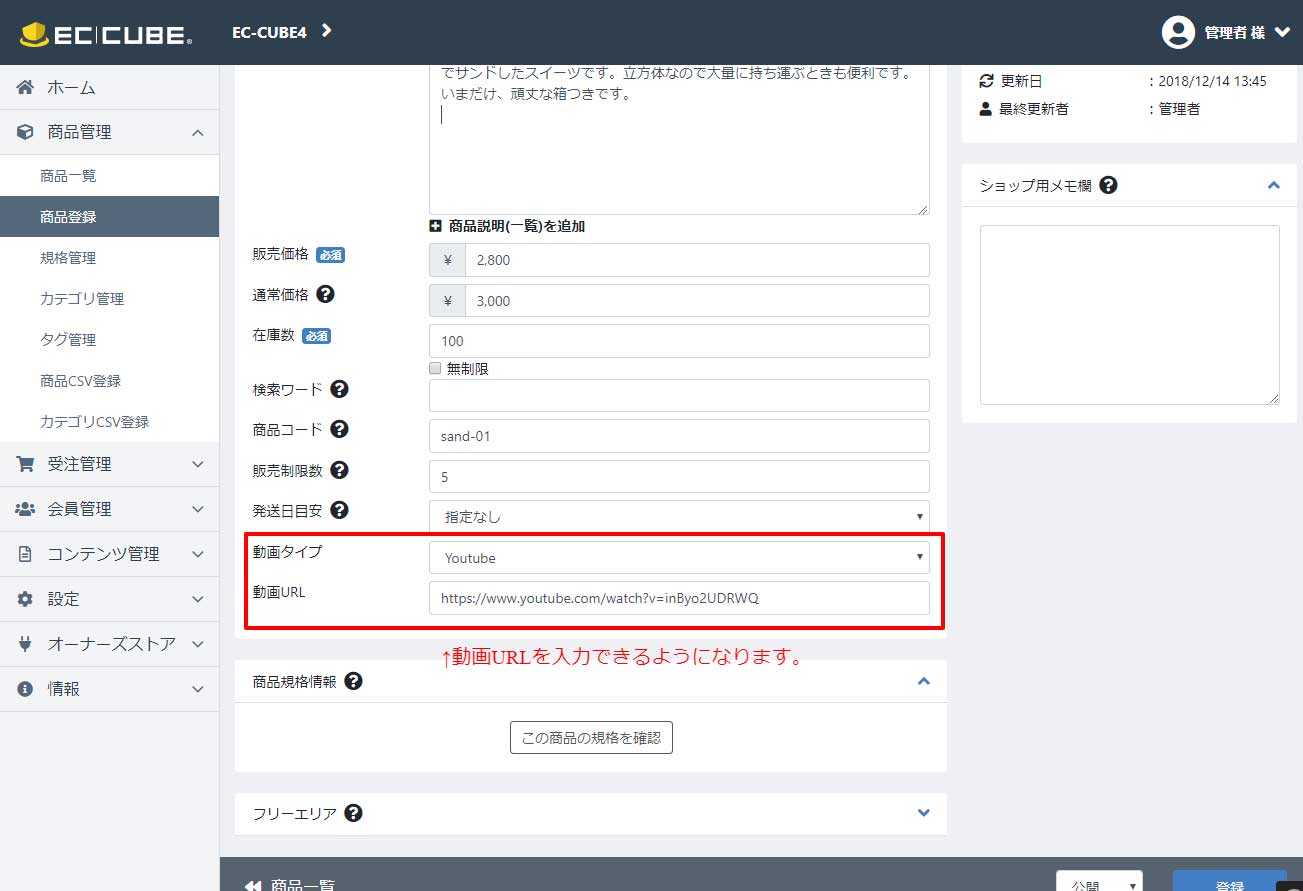Click the 在庫数 input field
This screenshot has height=891, width=1303.
pyautogui.click(x=679, y=341)
